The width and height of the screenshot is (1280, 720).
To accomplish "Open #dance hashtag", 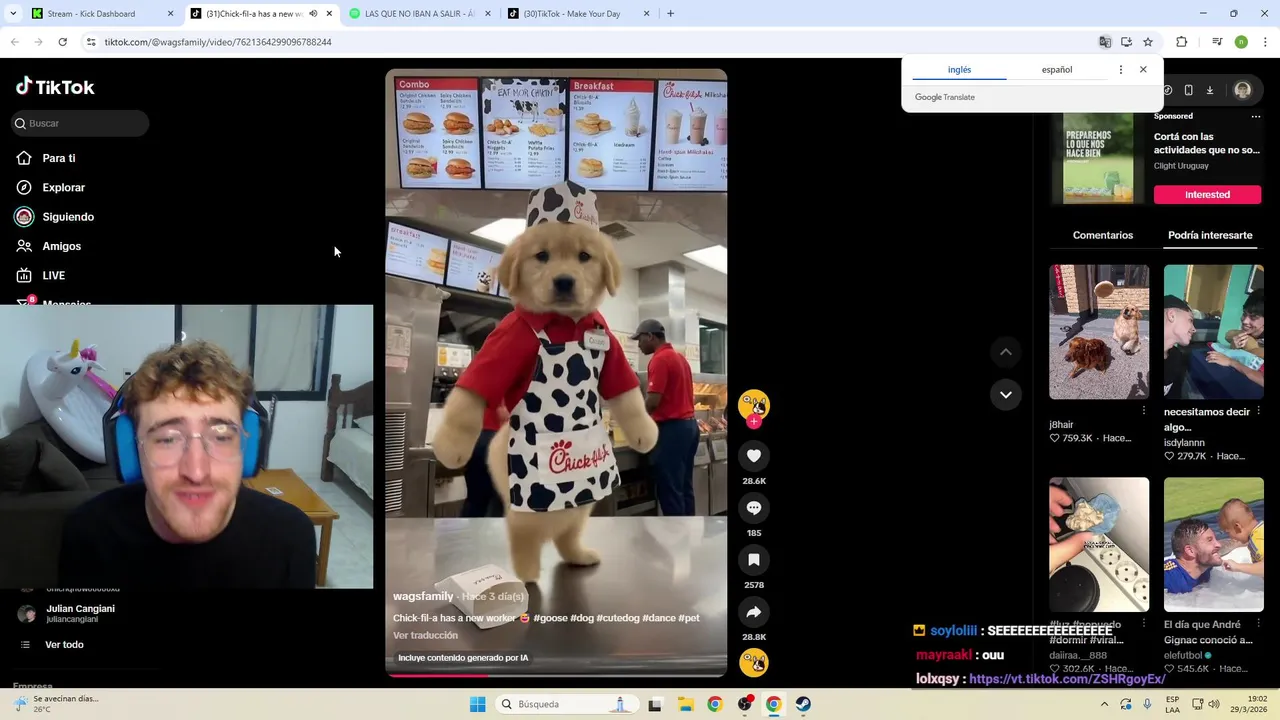I will [659, 618].
